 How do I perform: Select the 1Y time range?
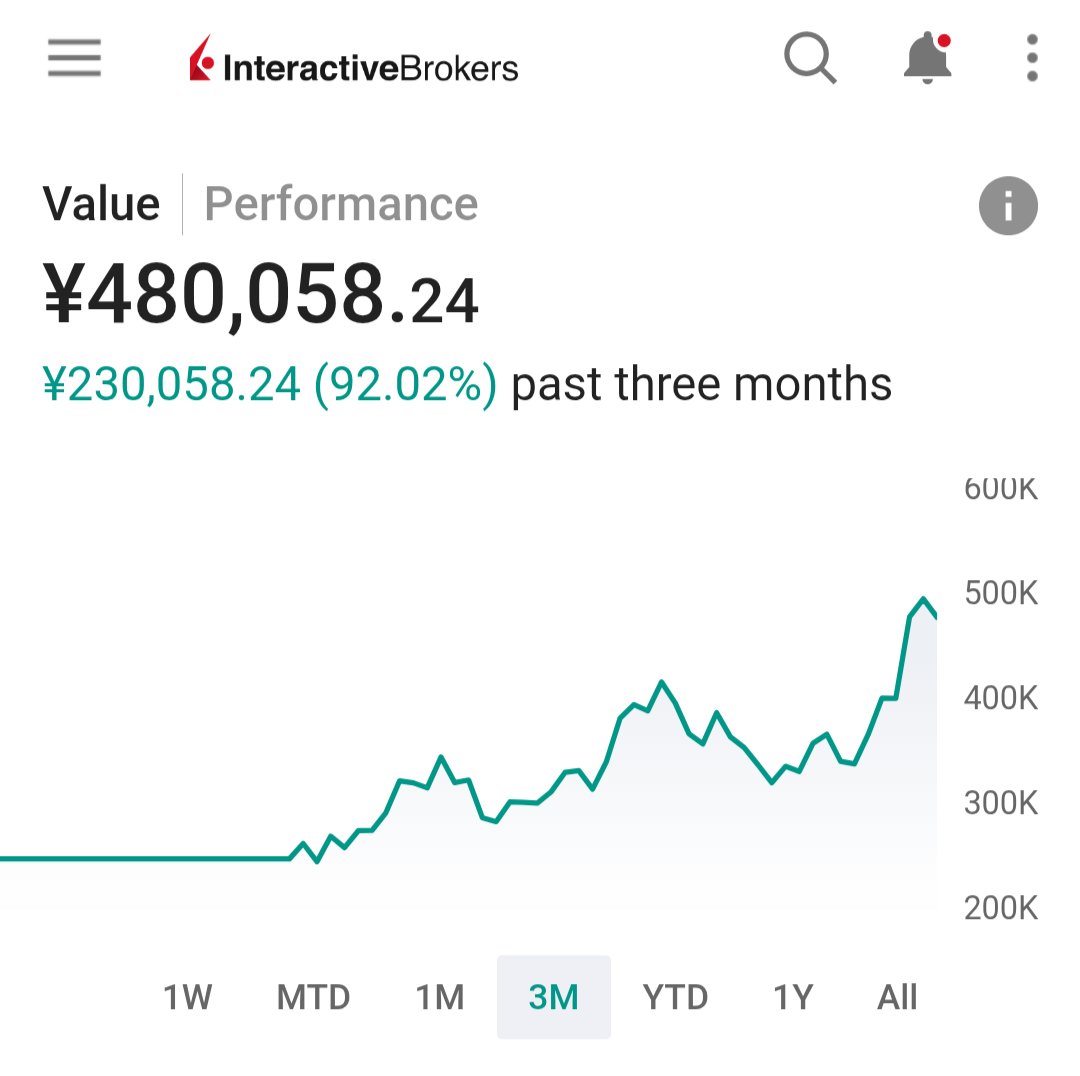pyautogui.click(x=793, y=997)
